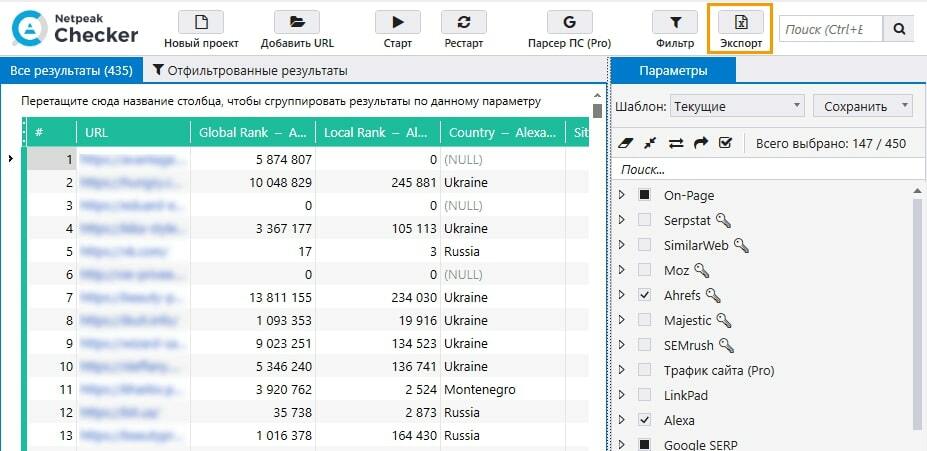Open the Сохранить dropdown arrow
The image size is (927, 451).
click(x=905, y=105)
